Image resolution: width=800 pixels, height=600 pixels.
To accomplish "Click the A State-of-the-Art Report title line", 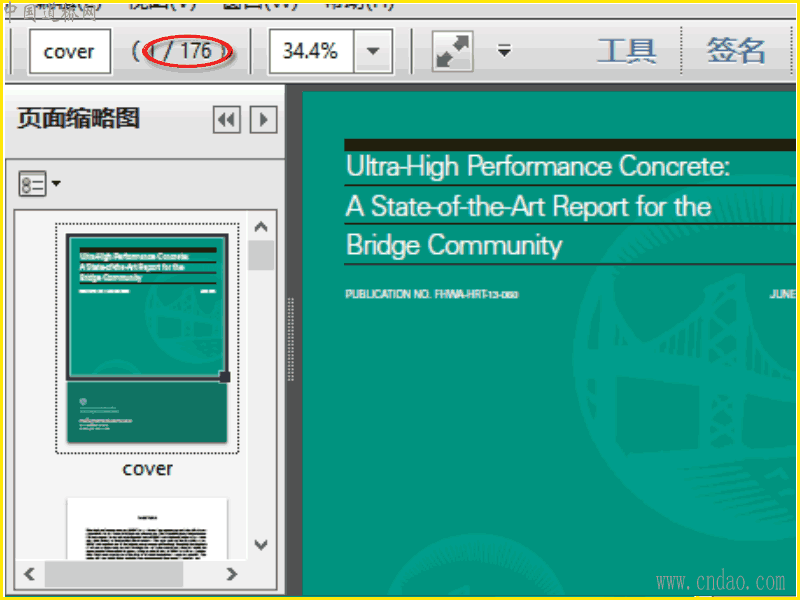I will pos(528,207).
